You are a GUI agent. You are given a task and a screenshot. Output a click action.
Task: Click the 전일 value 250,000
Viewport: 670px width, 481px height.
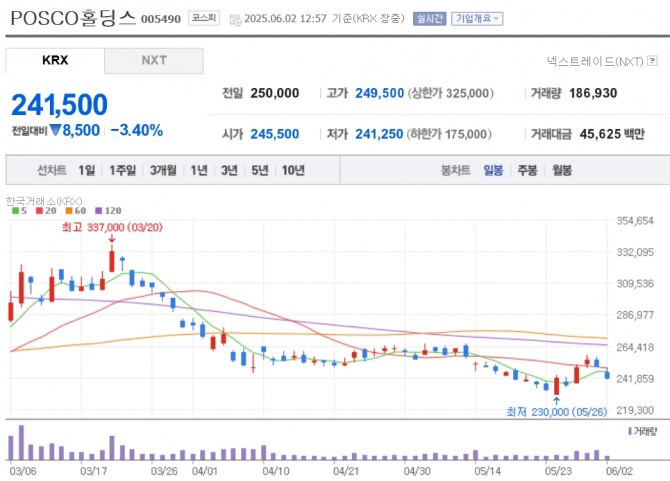coord(275,93)
